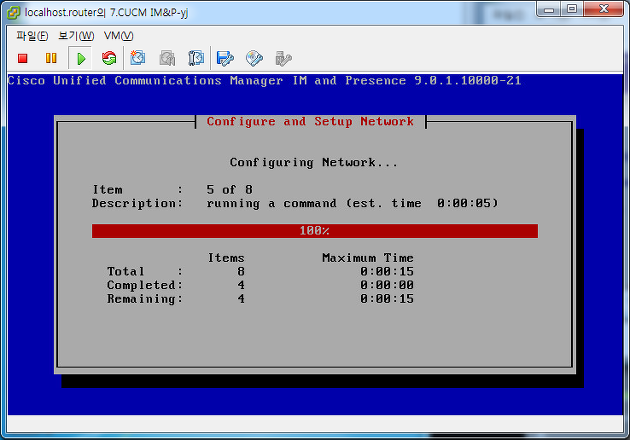Maximize the console window
Viewport: 630px width, 440px height.
point(572,9)
